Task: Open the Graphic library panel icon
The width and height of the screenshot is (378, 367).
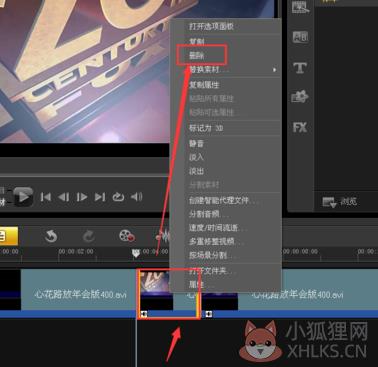Action: click(x=300, y=97)
